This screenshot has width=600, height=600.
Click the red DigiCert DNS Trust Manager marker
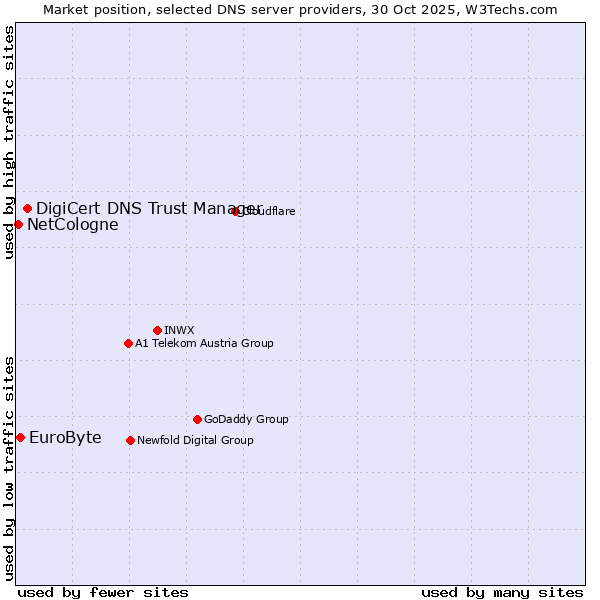[27, 208]
